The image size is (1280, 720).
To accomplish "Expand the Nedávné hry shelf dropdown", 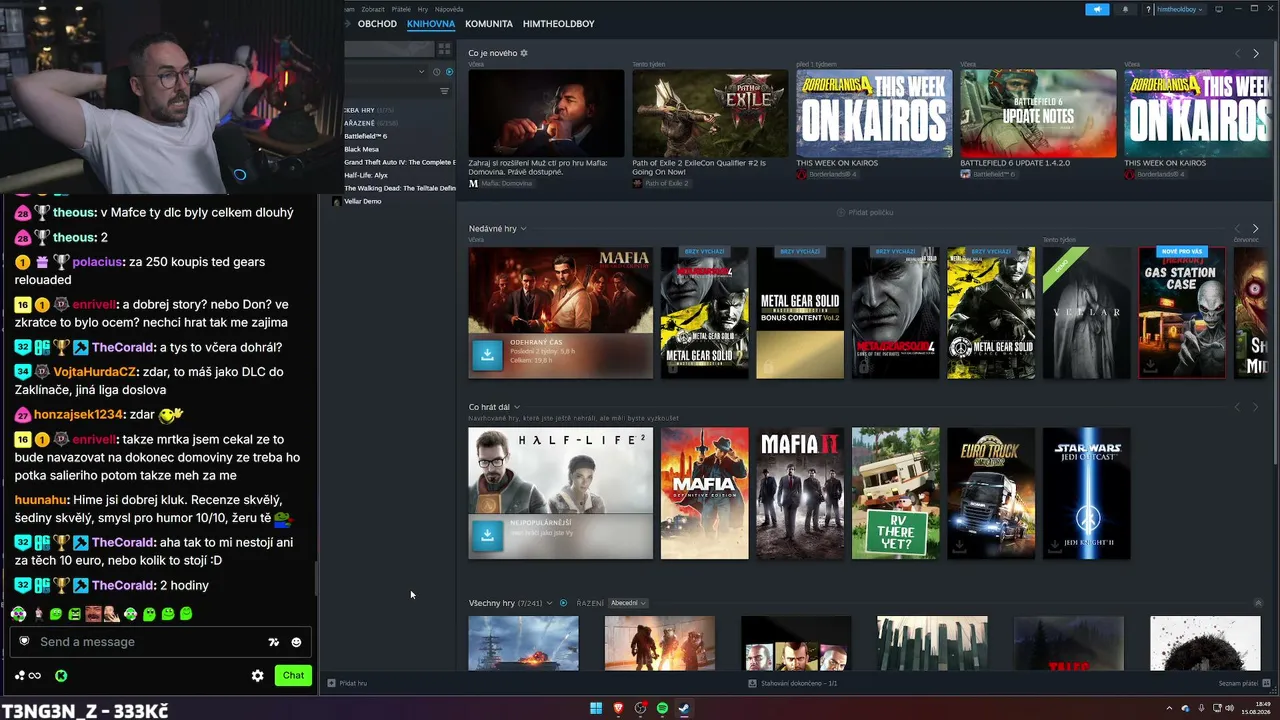I will point(523,229).
